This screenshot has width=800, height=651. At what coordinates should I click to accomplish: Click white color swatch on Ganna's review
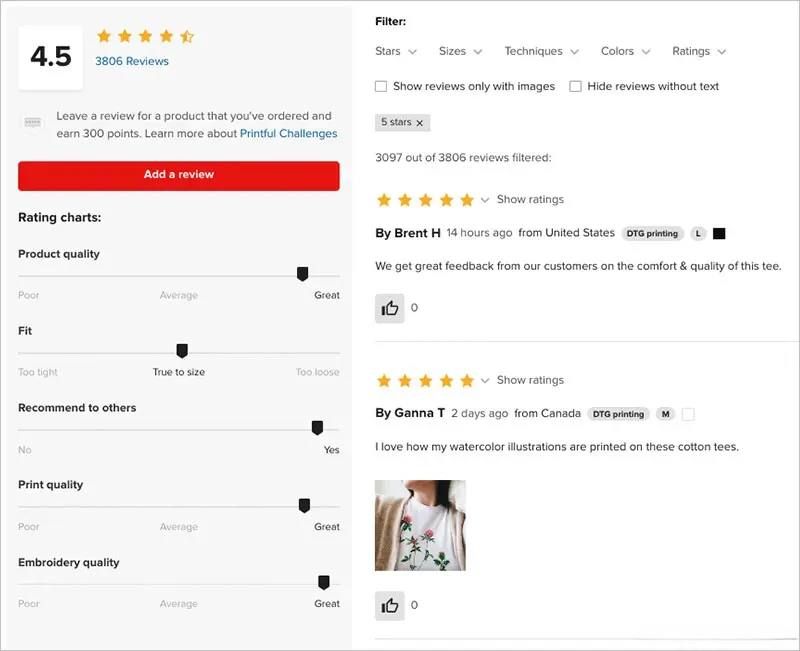click(688, 414)
